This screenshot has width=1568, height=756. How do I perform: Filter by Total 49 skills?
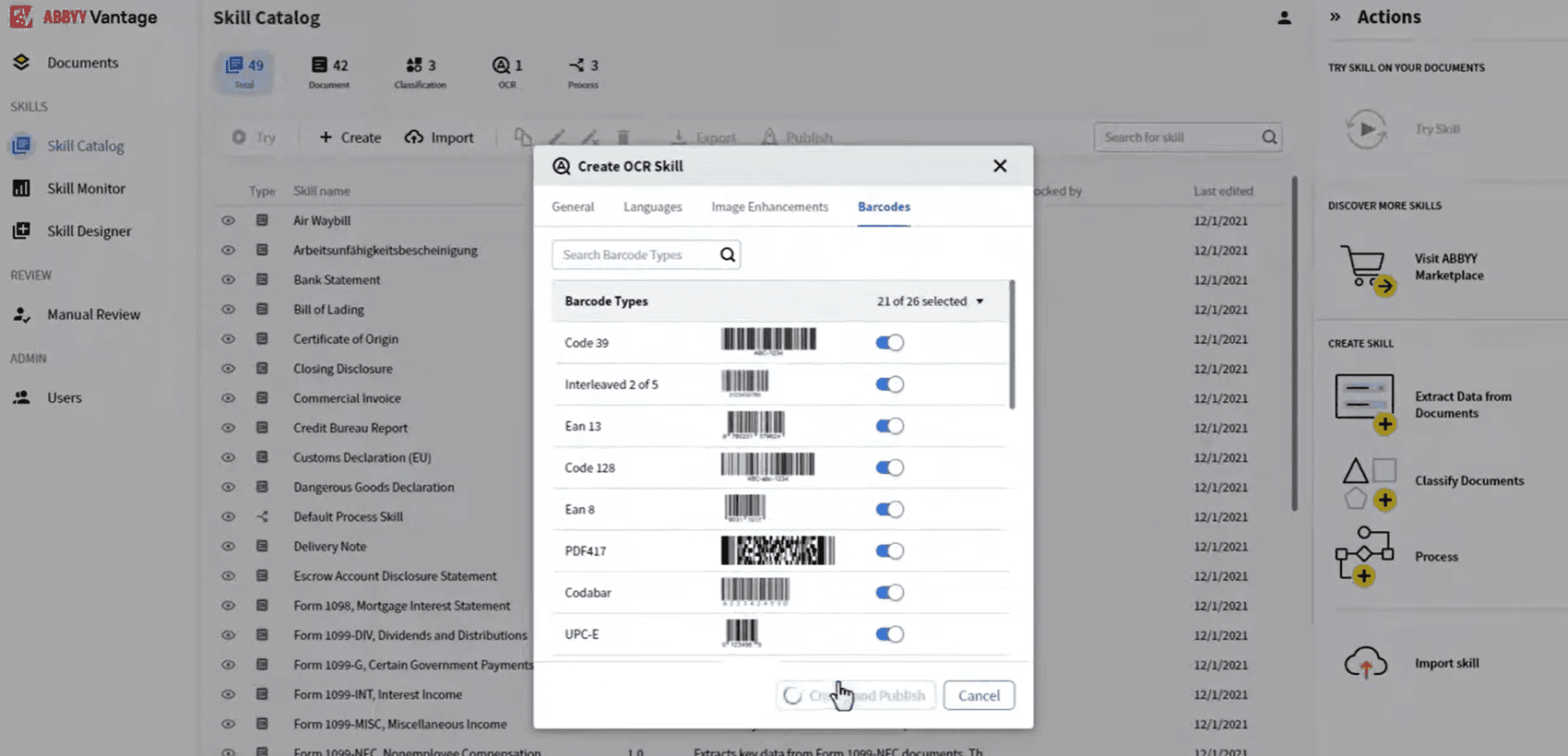click(x=244, y=72)
